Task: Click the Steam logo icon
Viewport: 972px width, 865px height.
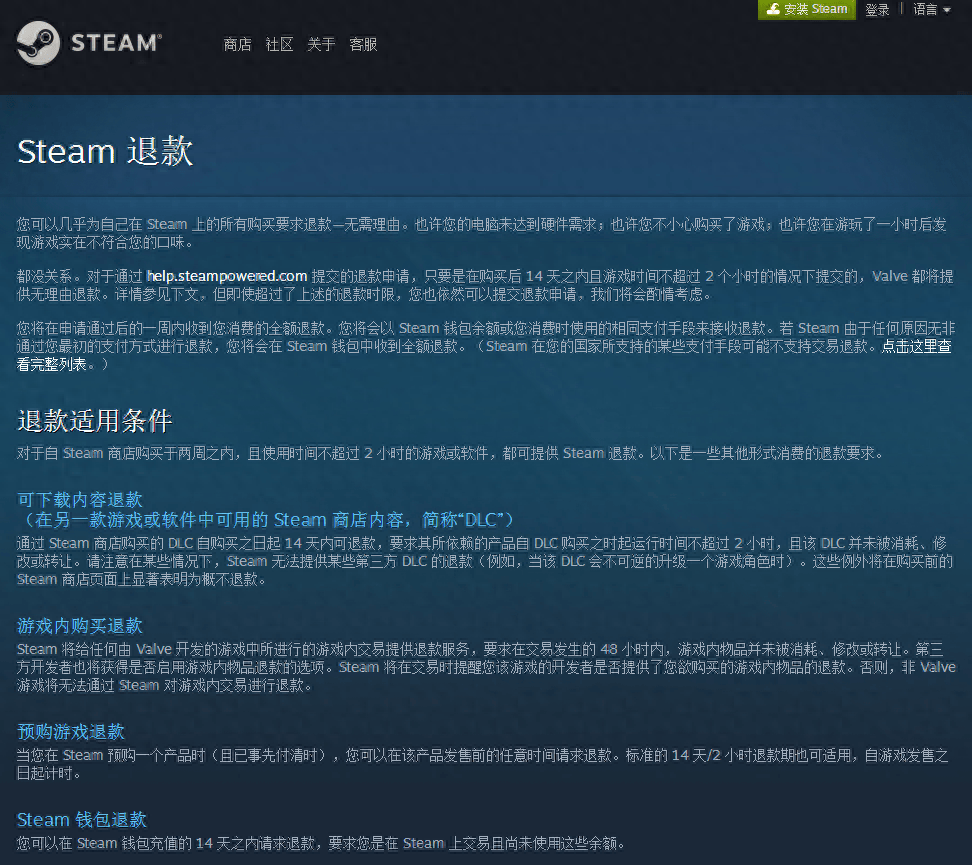Action: point(40,44)
